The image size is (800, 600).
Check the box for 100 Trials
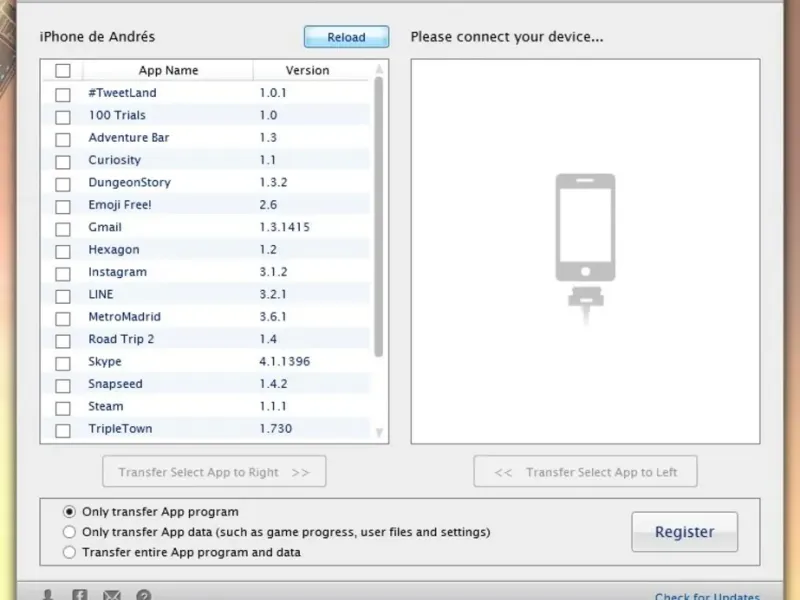63,117
